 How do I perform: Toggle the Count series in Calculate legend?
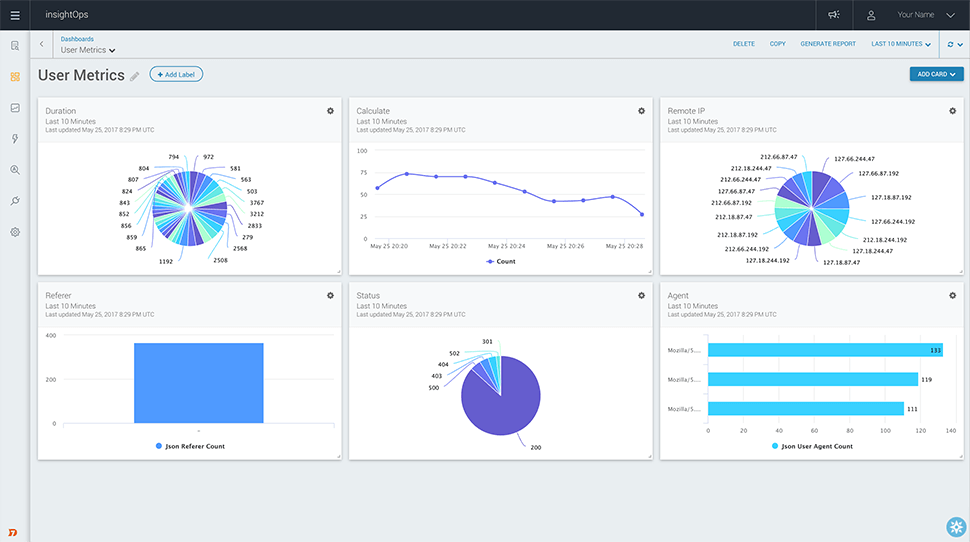pos(500,261)
